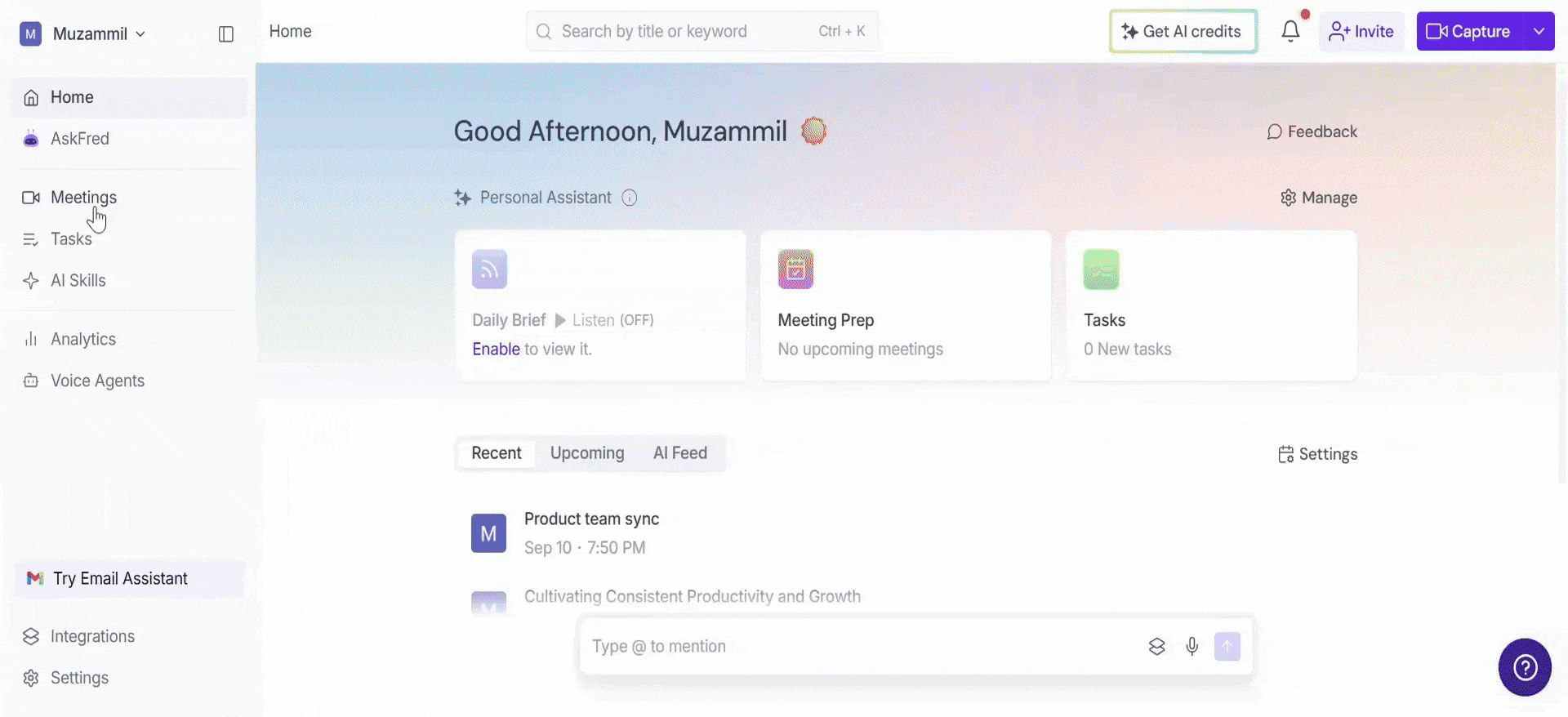Click the Personal Assistant info icon
This screenshot has height=717, width=1568.
(630, 198)
